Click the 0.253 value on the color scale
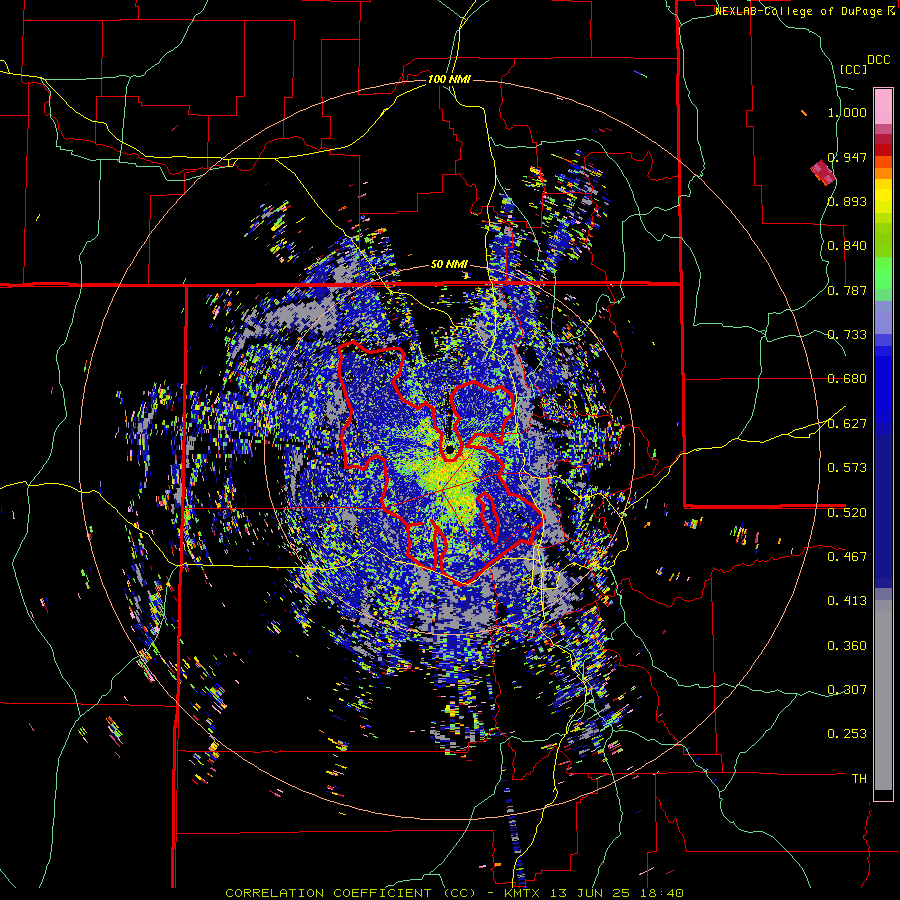The image size is (900, 900). coord(847,734)
